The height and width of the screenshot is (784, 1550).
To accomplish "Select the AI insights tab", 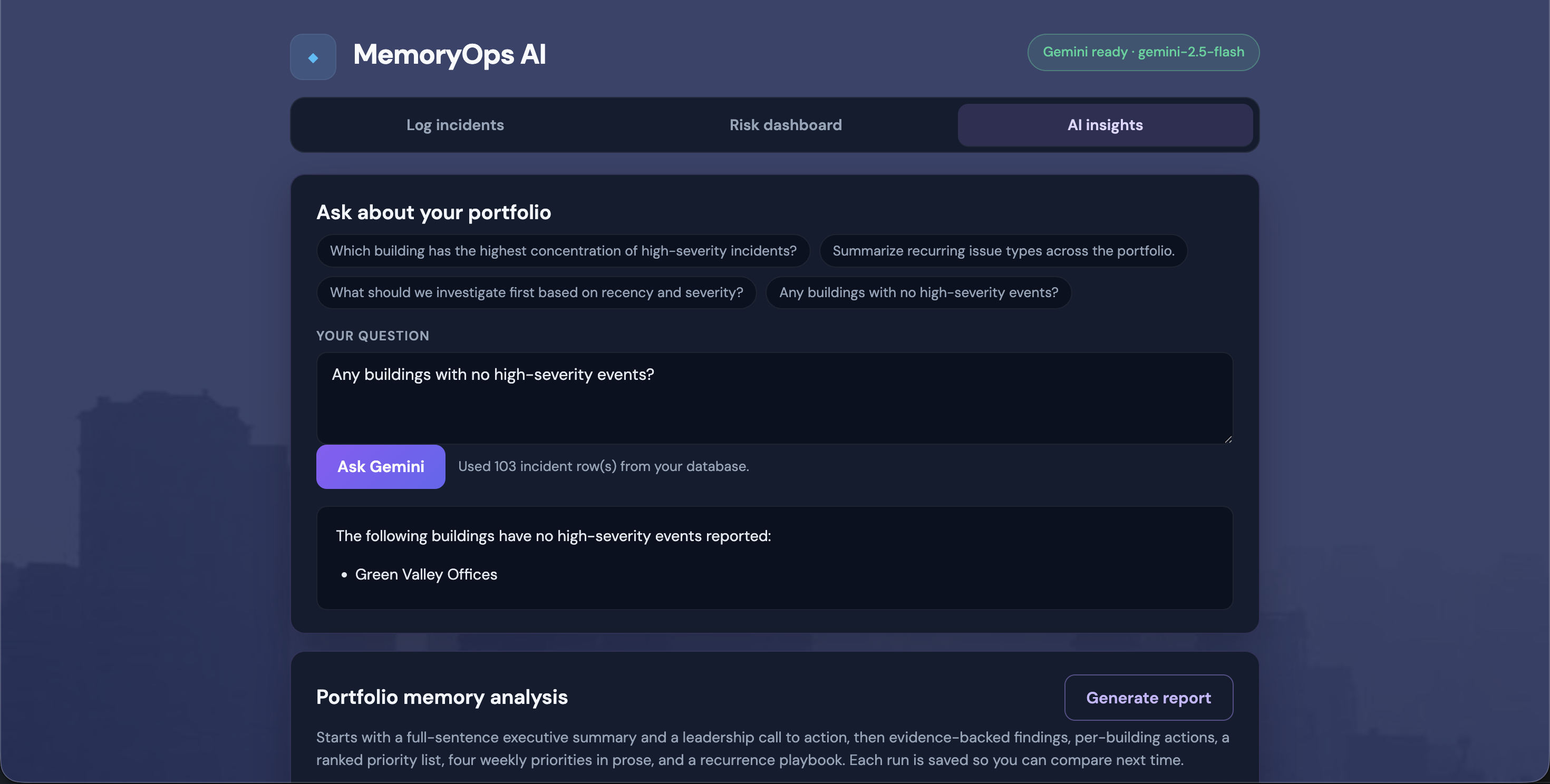I will 1105,125.
